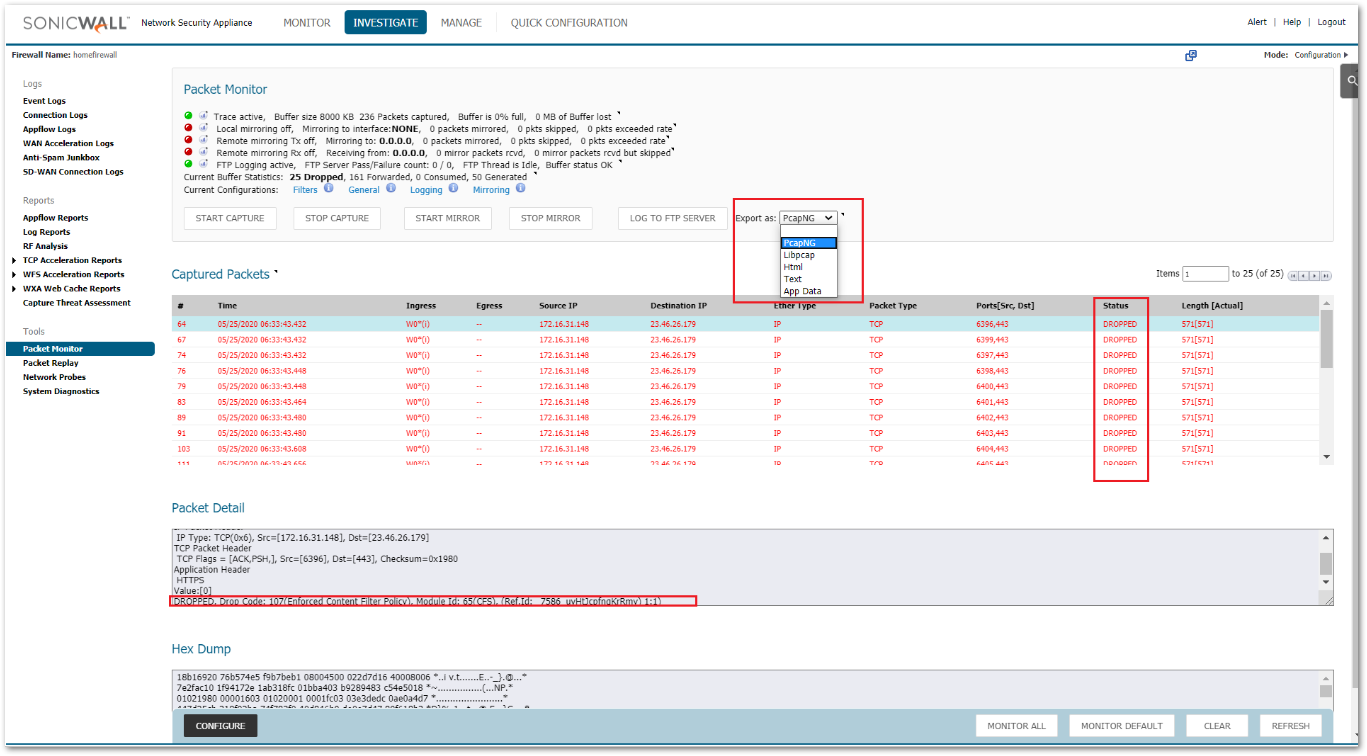Click green status light beside FTP Logging

point(189,164)
